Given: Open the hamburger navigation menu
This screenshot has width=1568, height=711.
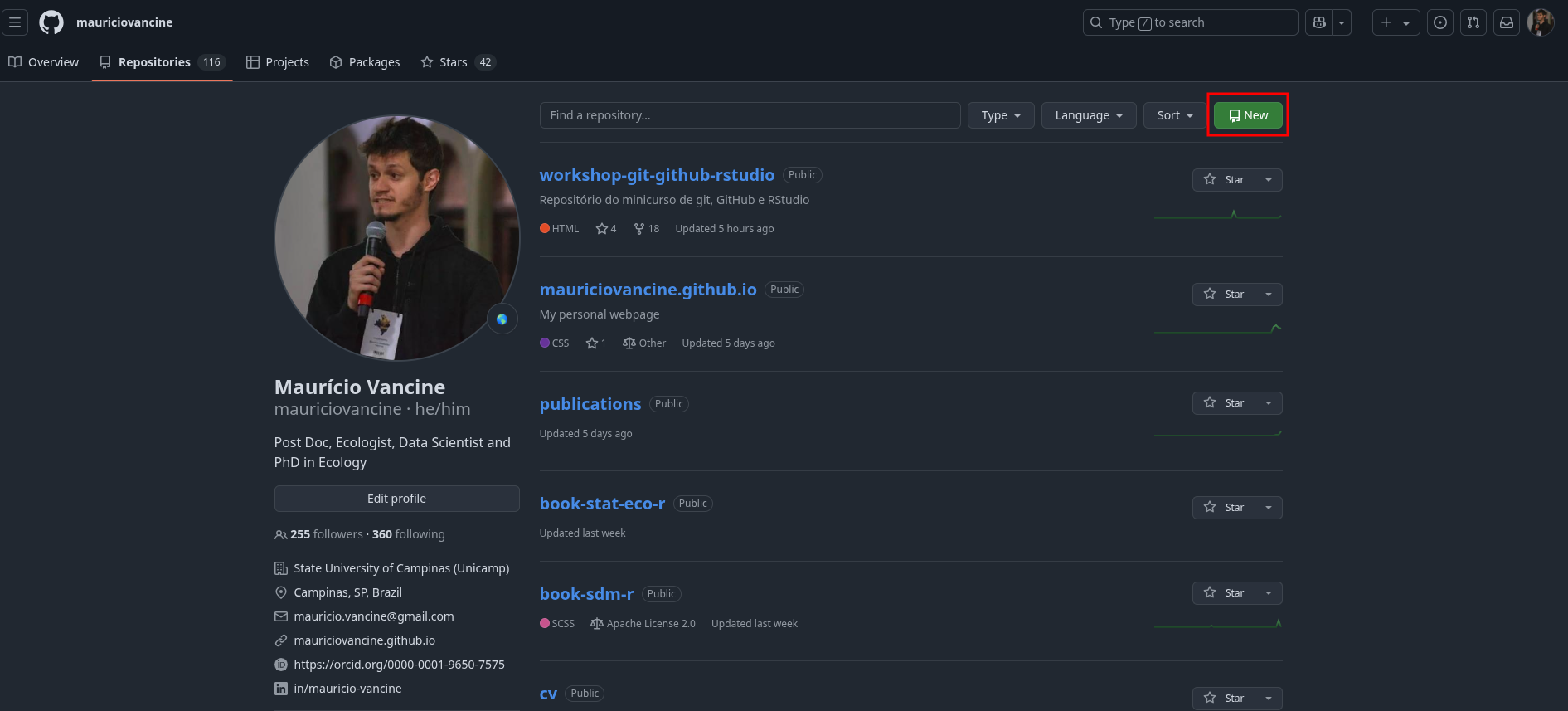Looking at the screenshot, I should (15, 22).
